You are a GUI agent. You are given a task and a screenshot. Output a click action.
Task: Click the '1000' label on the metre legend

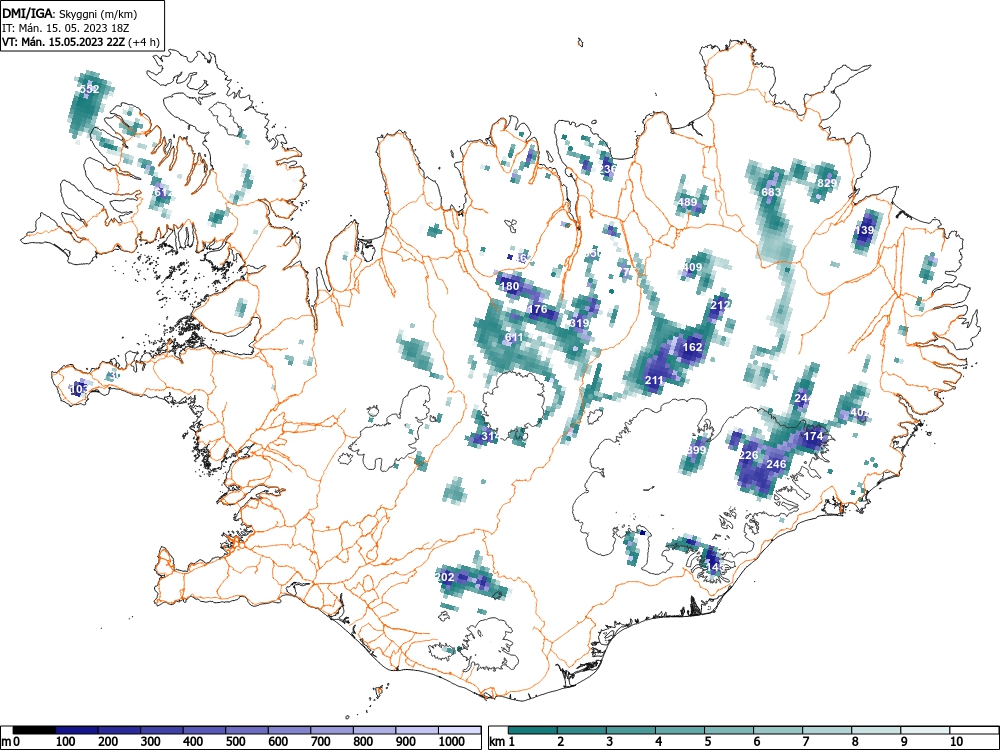coord(452,742)
